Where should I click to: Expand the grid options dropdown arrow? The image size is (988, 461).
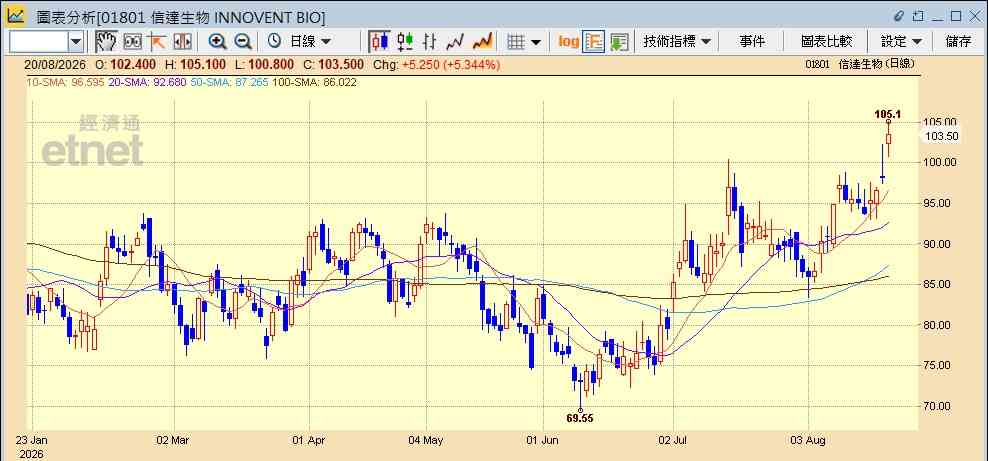[x=536, y=42]
